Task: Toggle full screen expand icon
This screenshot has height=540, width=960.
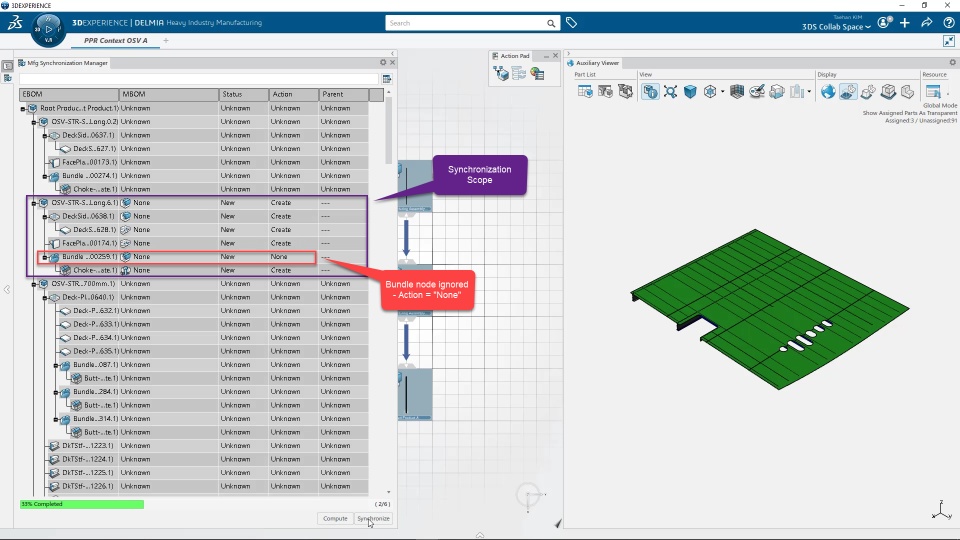Action: tap(949, 41)
